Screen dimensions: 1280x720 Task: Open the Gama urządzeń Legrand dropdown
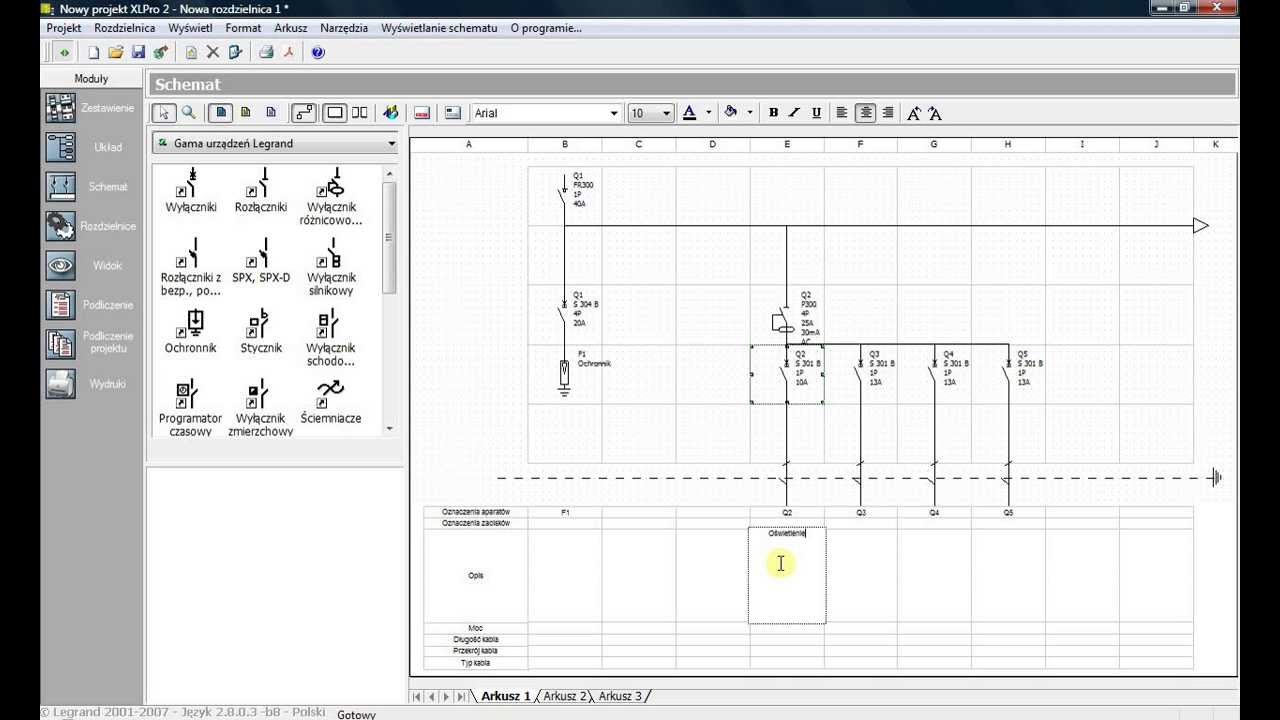pyautogui.click(x=275, y=144)
